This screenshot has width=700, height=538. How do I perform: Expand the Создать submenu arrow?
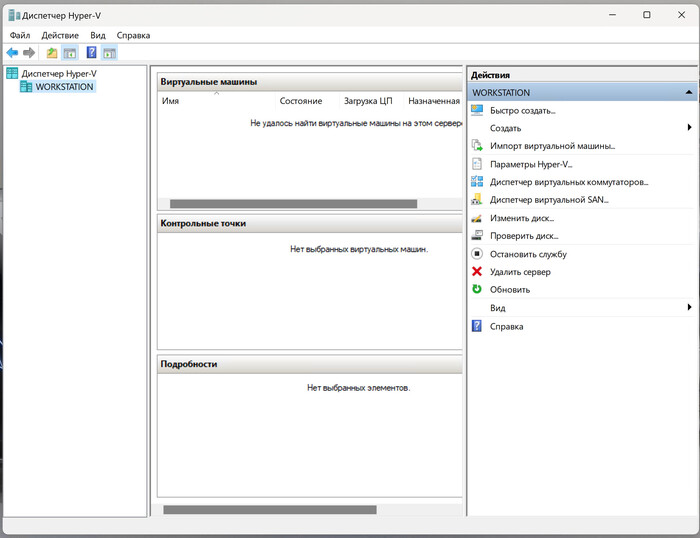pos(689,128)
